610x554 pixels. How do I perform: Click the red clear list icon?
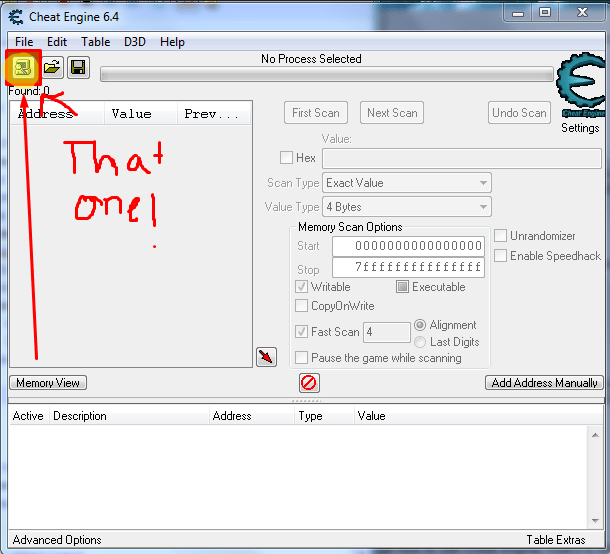coord(309,383)
